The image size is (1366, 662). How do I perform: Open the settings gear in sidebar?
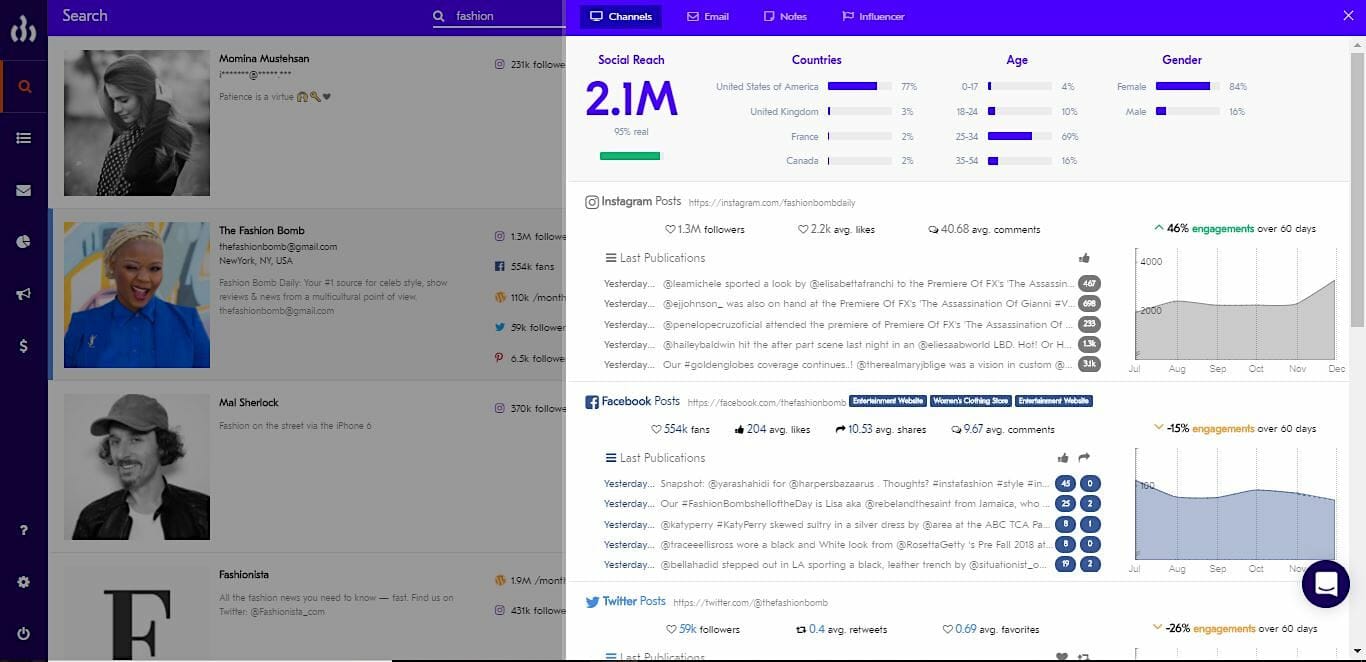point(24,582)
